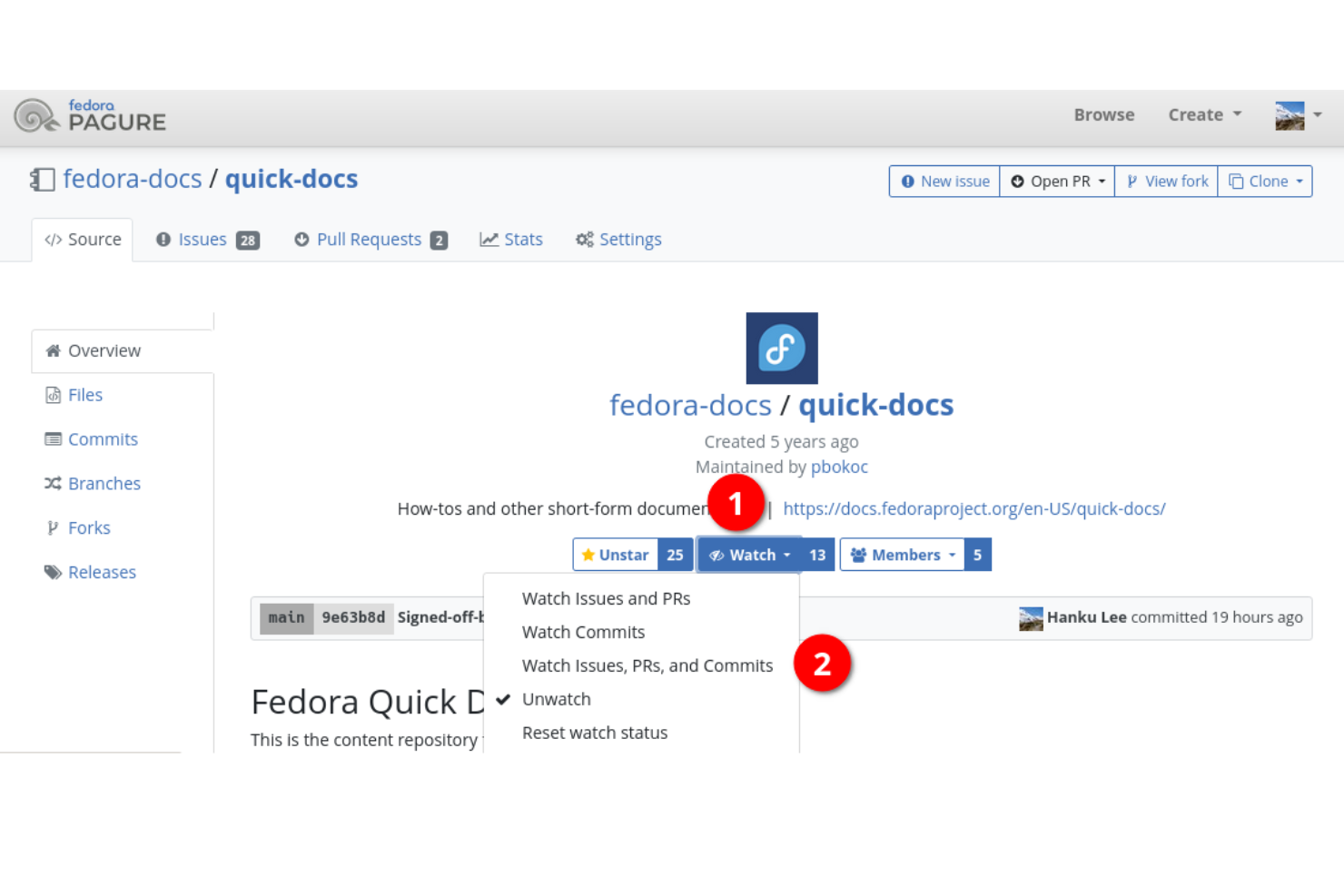Open the pbokoc maintainer profile link
This screenshot has height=896, width=1344.
839,467
